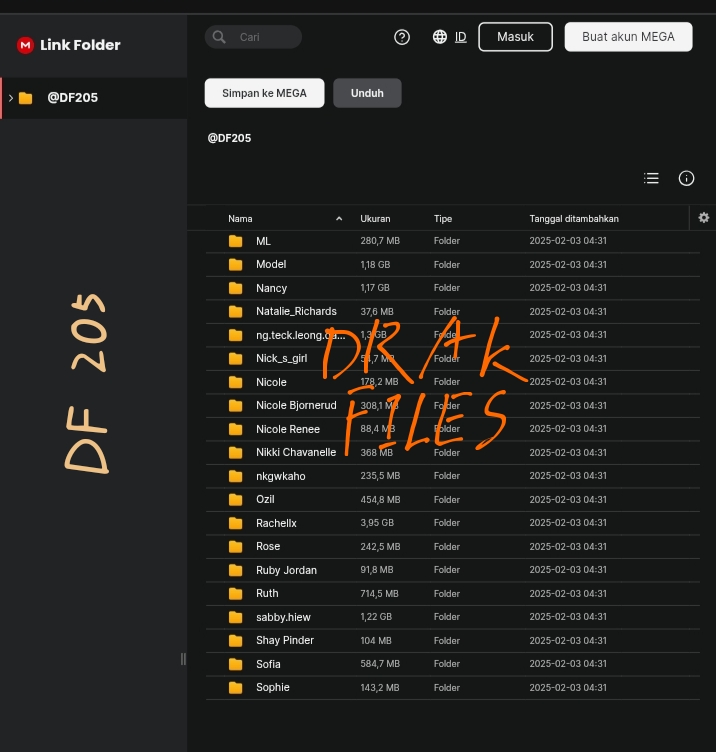Open the ID language selector
This screenshot has width=716, height=752.
[x=460, y=37]
